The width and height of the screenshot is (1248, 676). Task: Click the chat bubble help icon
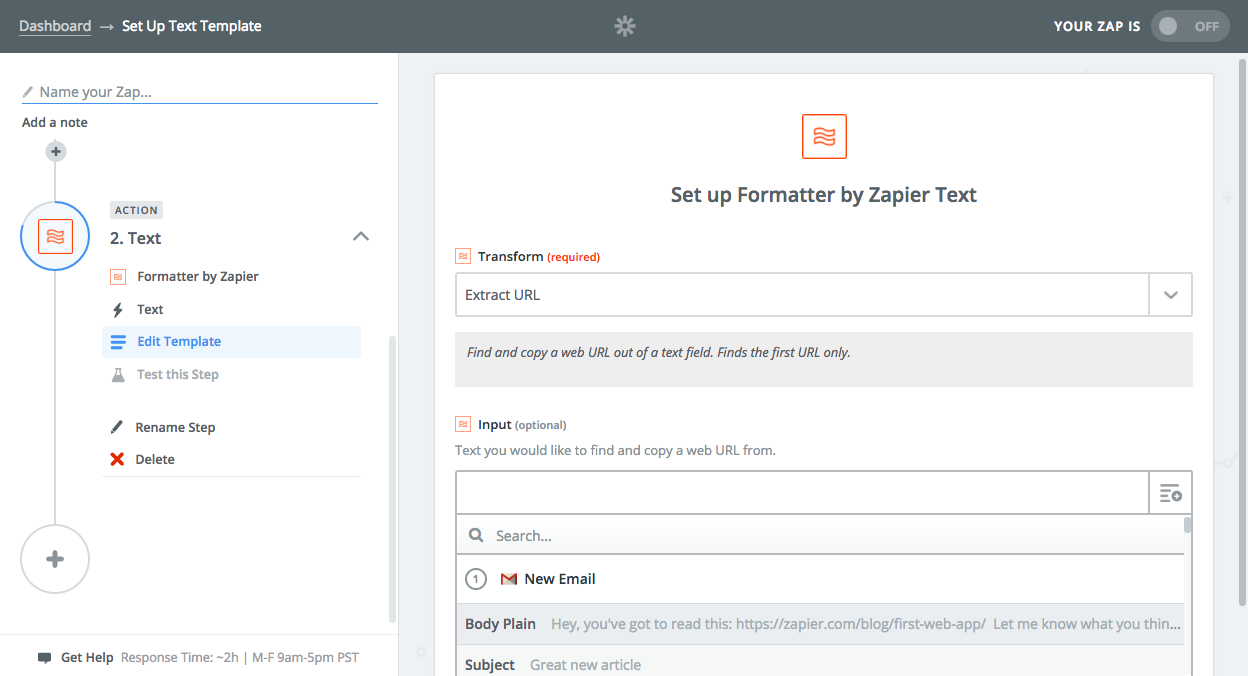click(x=44, y=658)
